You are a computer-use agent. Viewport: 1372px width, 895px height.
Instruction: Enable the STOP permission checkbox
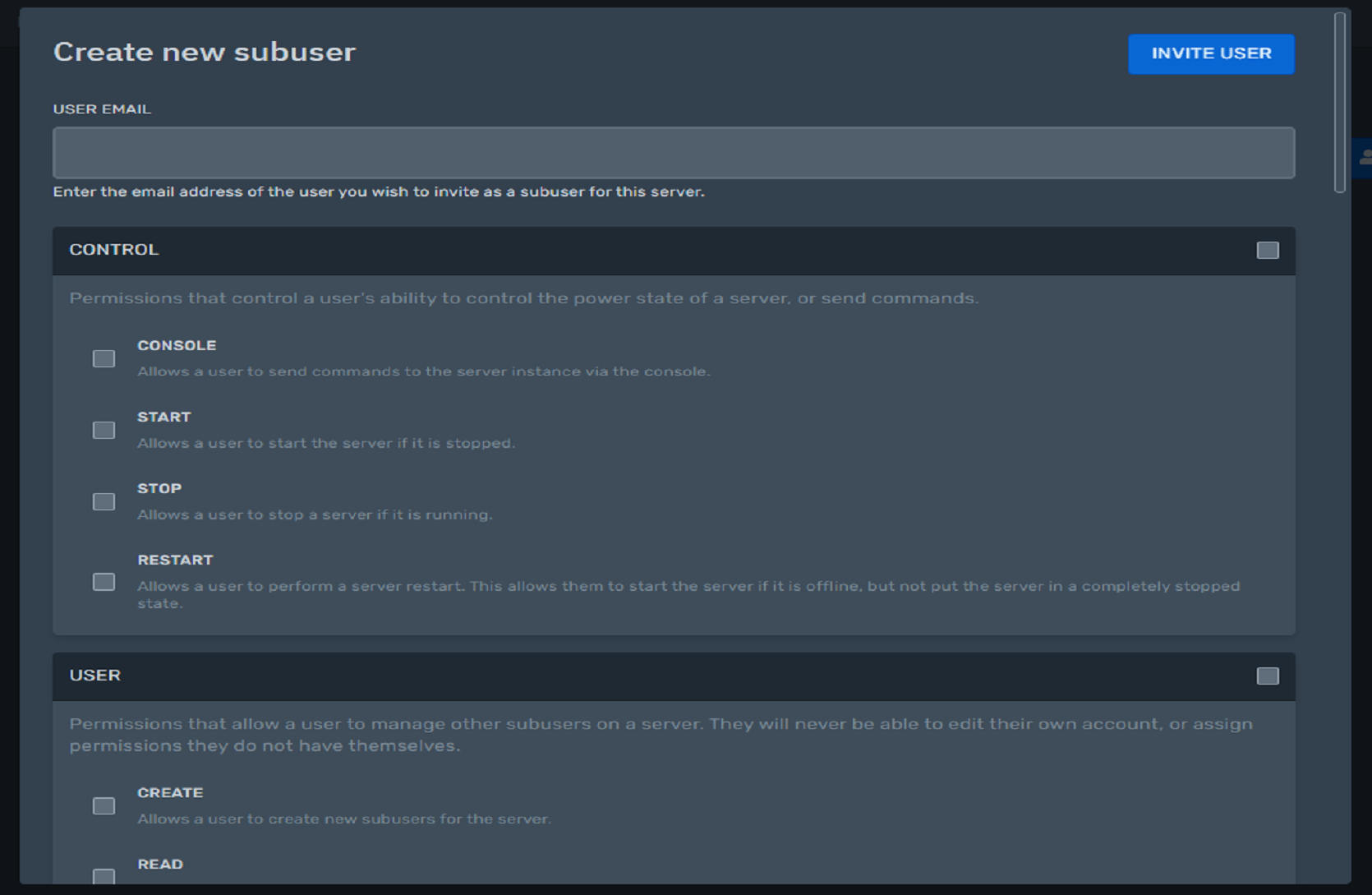click(104, 501)
